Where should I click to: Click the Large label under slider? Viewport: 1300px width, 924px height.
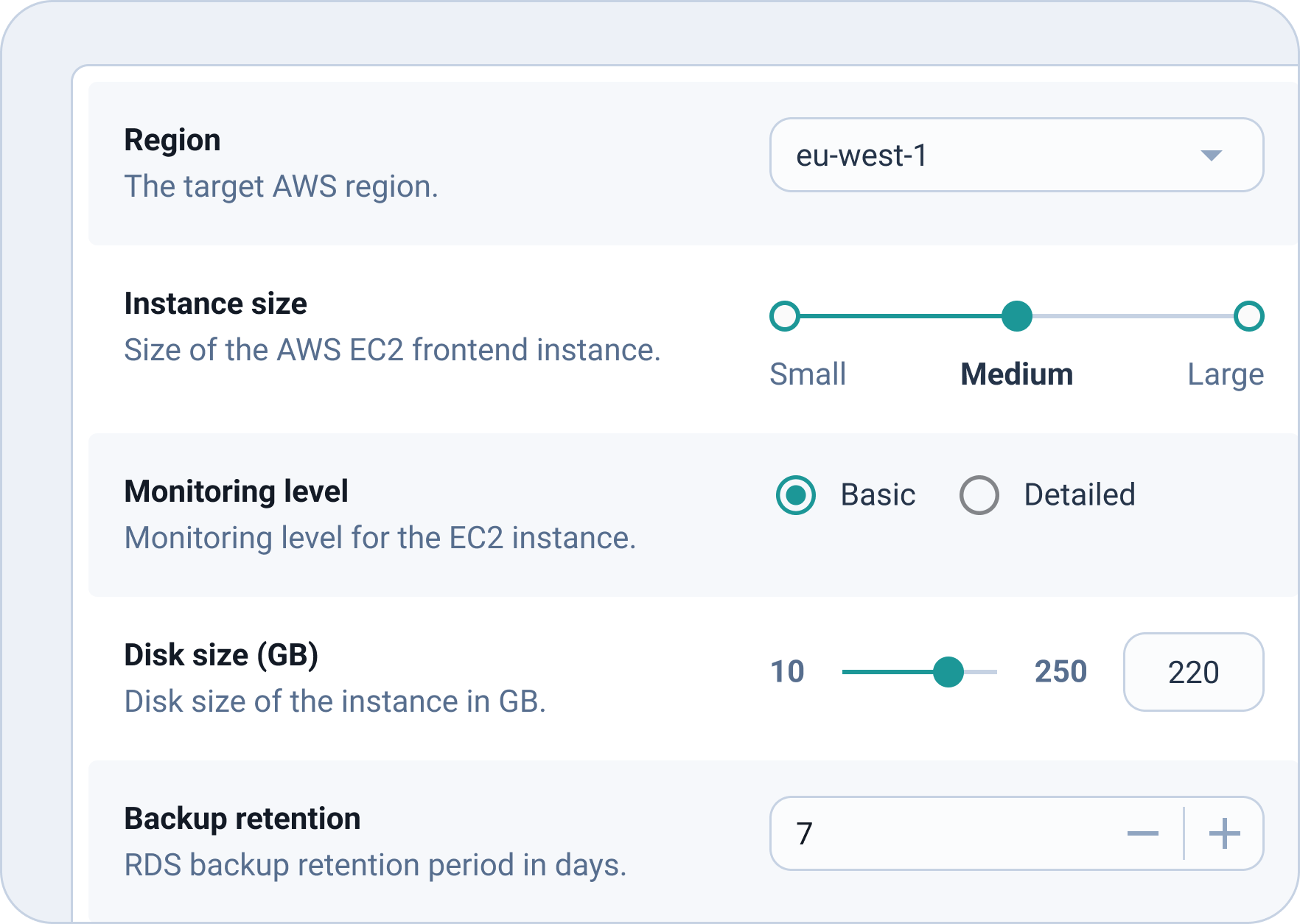click(x=1226, y=374)
